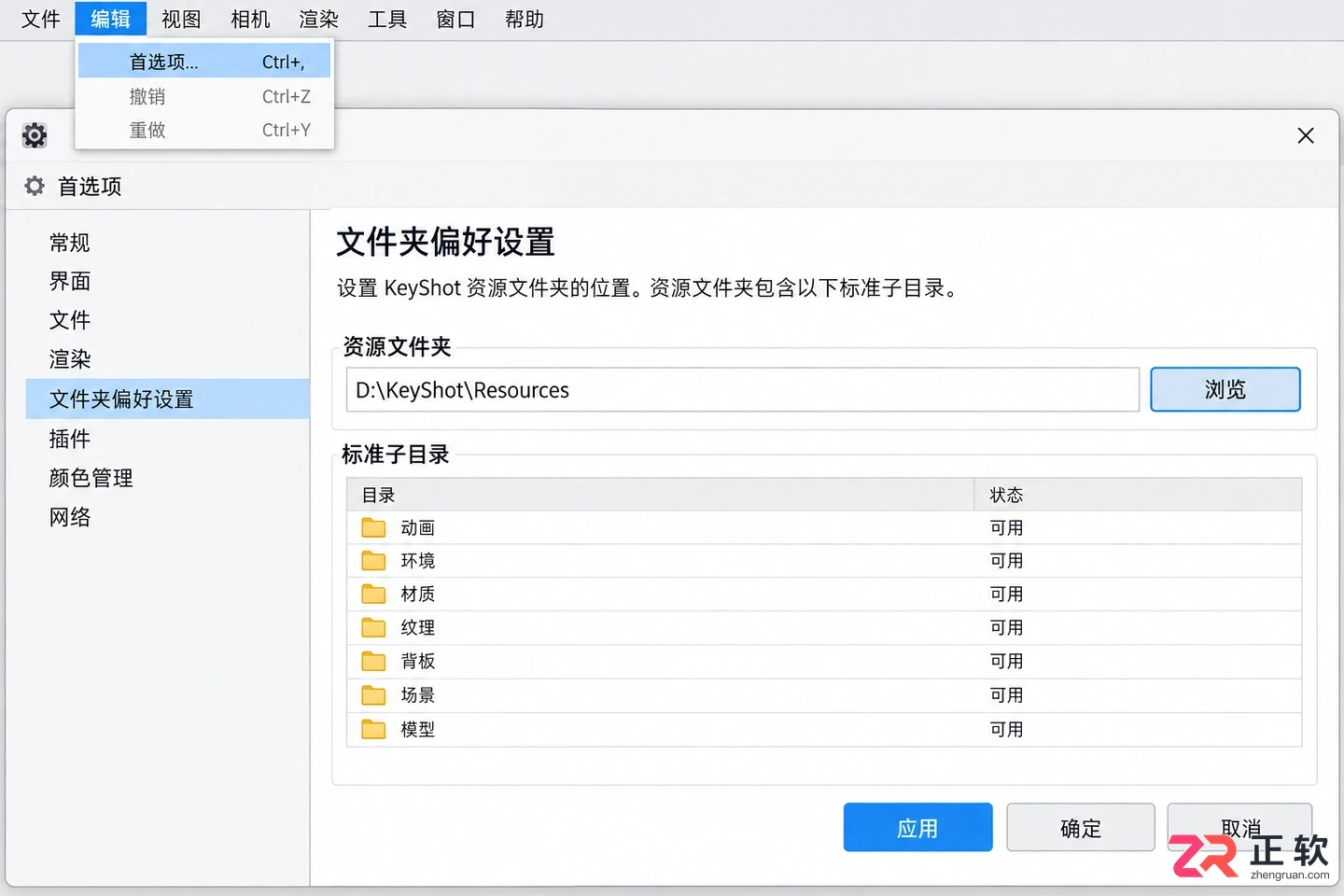
Task: Open the 渲染 menu in menu bar
Action: (318, 19)
